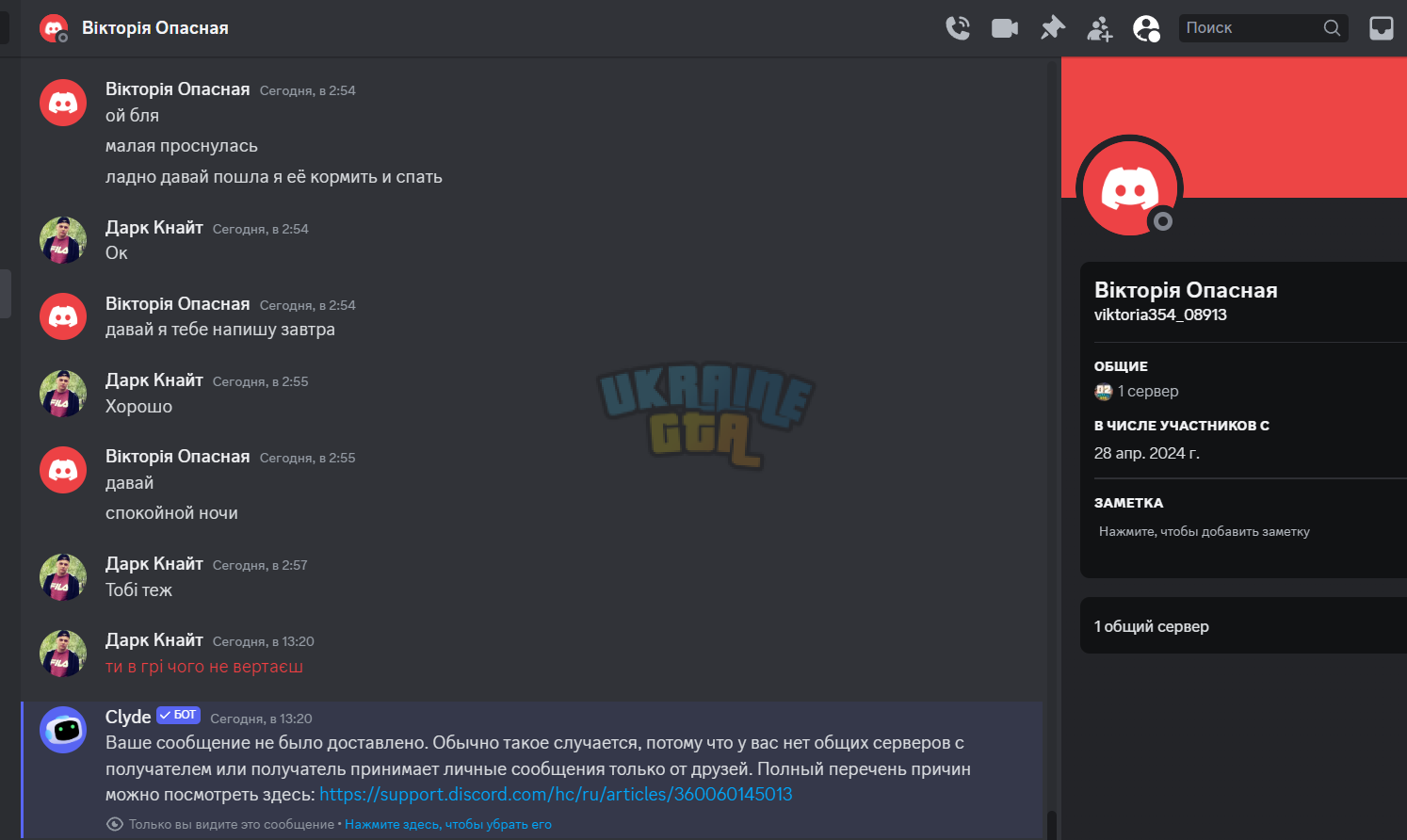
Task: Click message 'малая проснулась'
Action: pyautogui.click(x=182, y=146)
